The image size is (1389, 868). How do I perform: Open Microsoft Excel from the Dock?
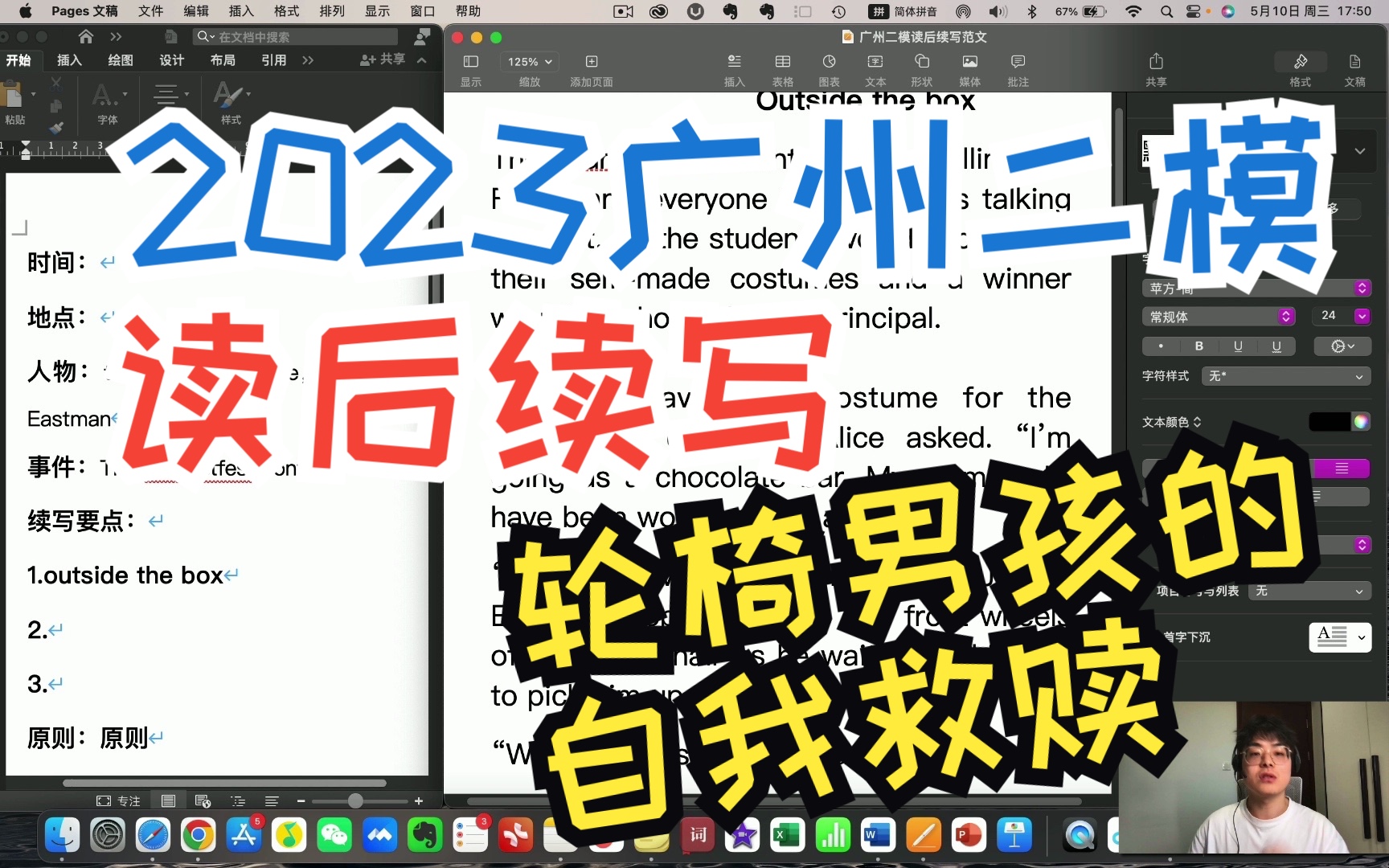tap(787, 836)
